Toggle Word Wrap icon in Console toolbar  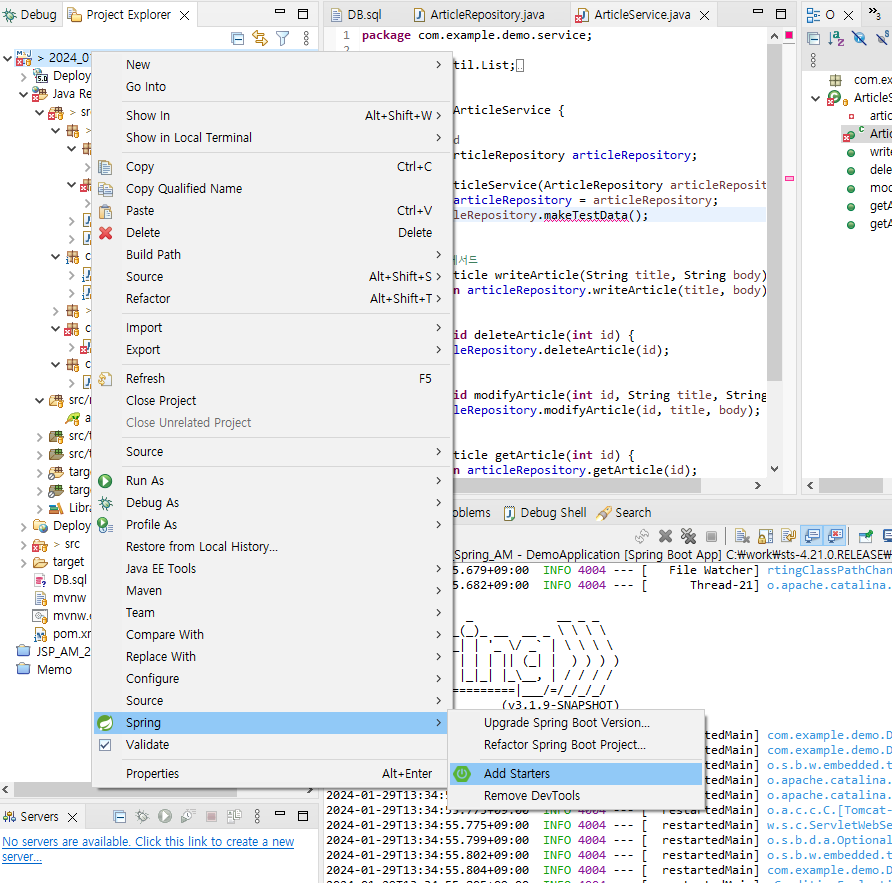coord(788,536)
